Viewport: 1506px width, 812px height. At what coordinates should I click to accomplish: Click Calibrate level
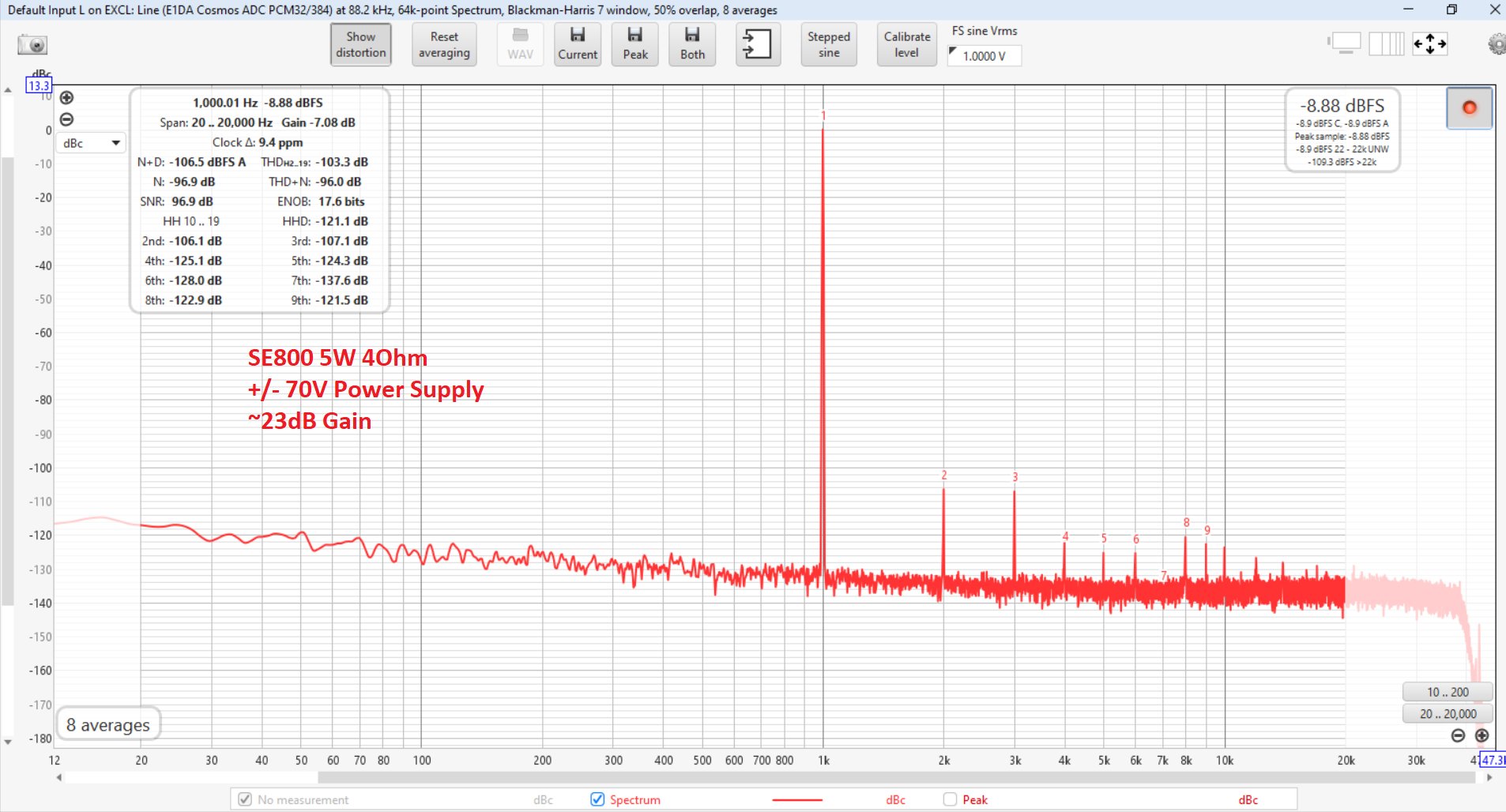pyautogui.click(x=907, y=44)
